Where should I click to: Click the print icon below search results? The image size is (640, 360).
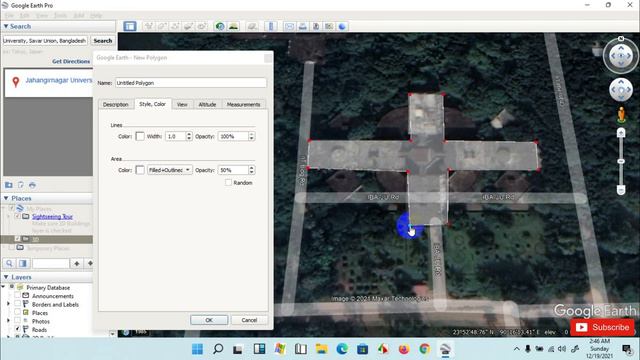pyautogui.click(x=32, y=185)
